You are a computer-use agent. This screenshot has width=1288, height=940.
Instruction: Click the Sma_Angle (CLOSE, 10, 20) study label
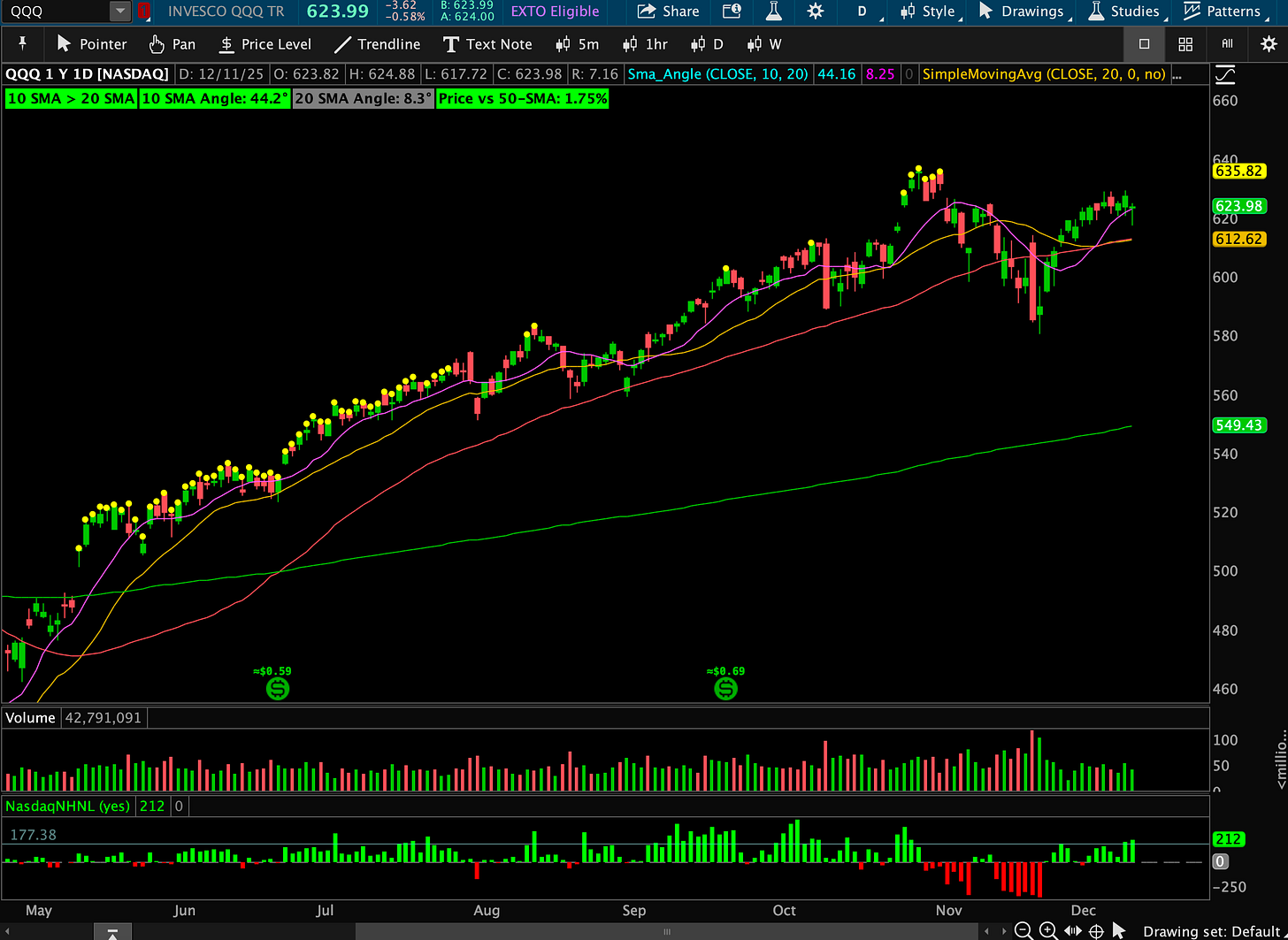coord(717,74)
